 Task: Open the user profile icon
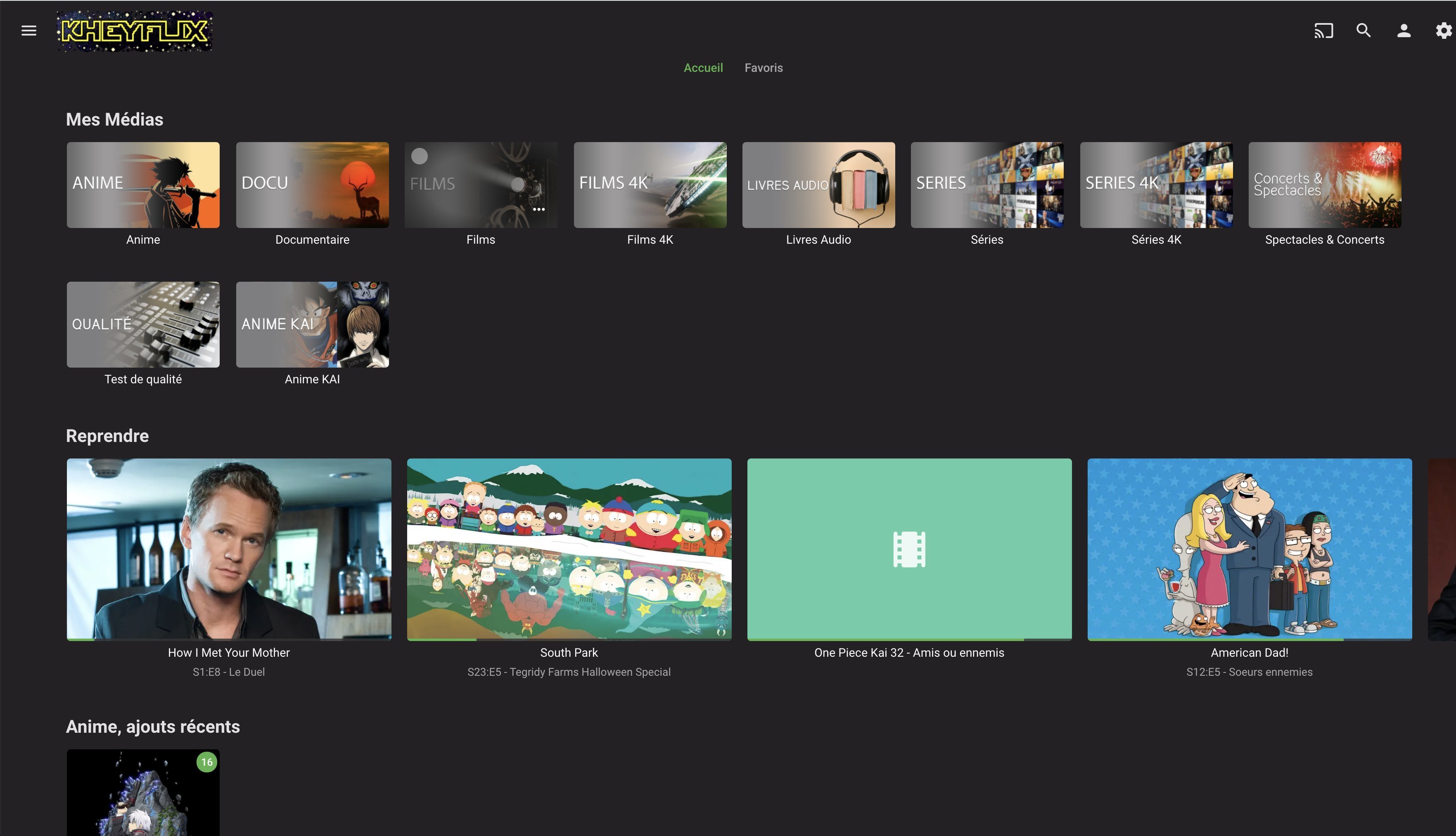click(x=1404, y=31)
